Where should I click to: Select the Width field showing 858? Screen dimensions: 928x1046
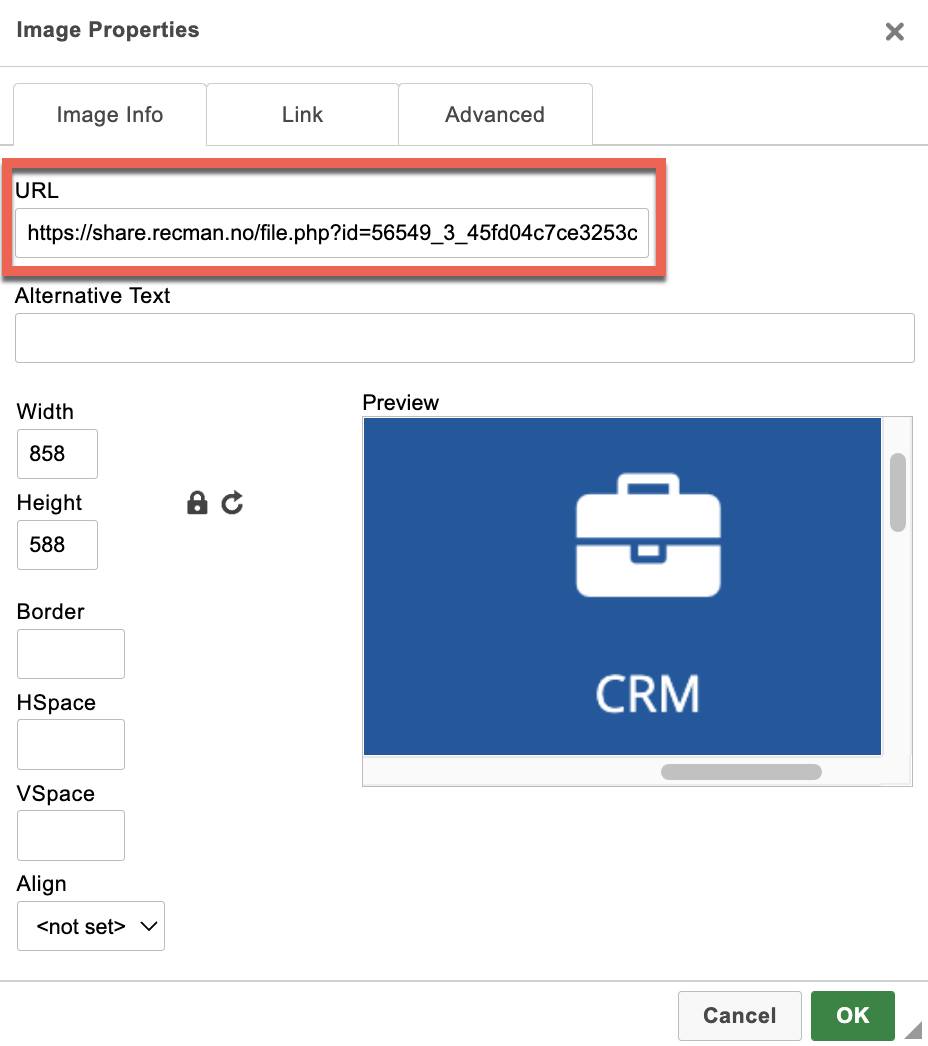(x=57, y=454)
